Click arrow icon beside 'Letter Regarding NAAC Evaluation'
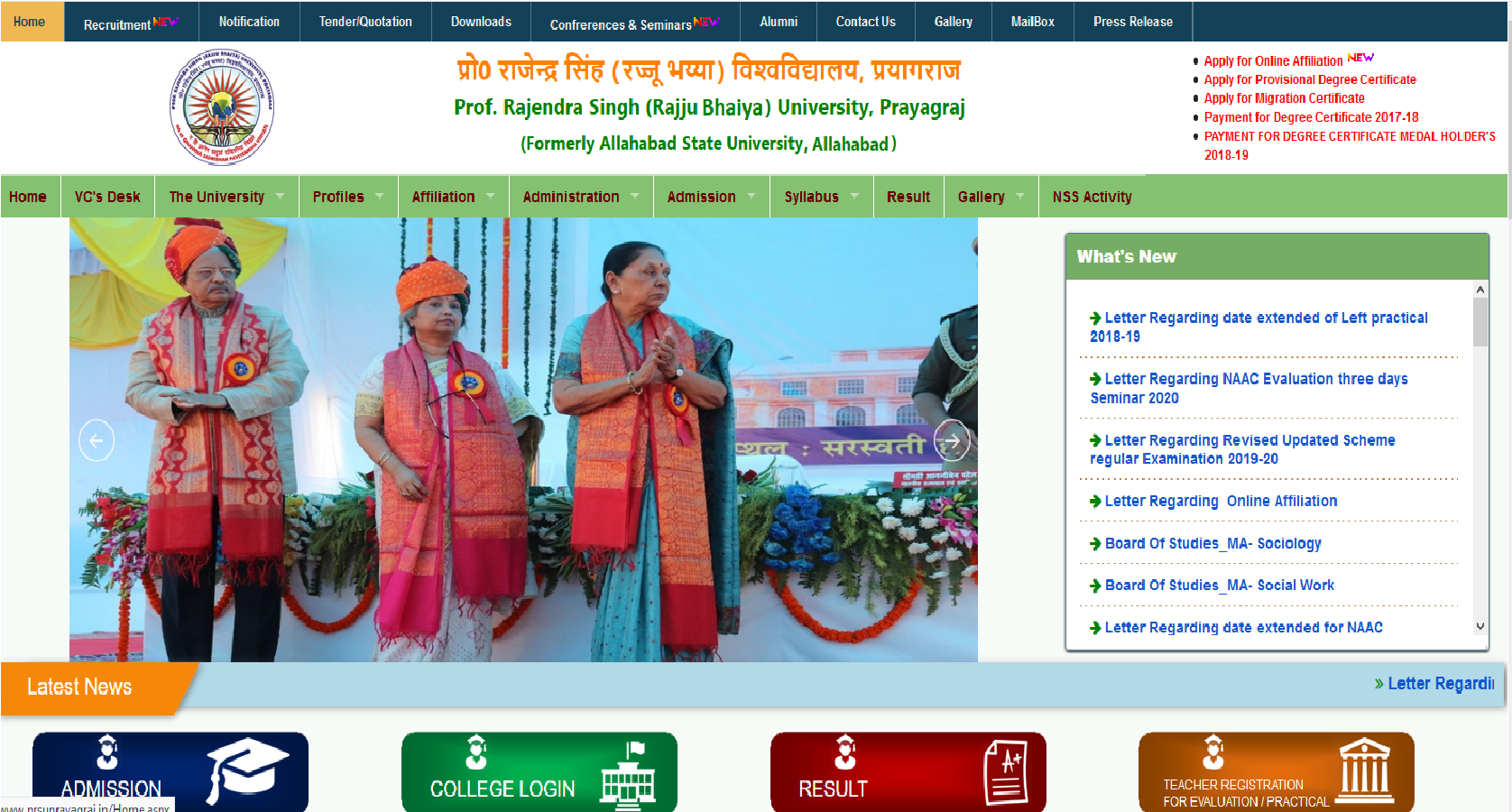The image size is (1512, 812). coord(1095,380)
